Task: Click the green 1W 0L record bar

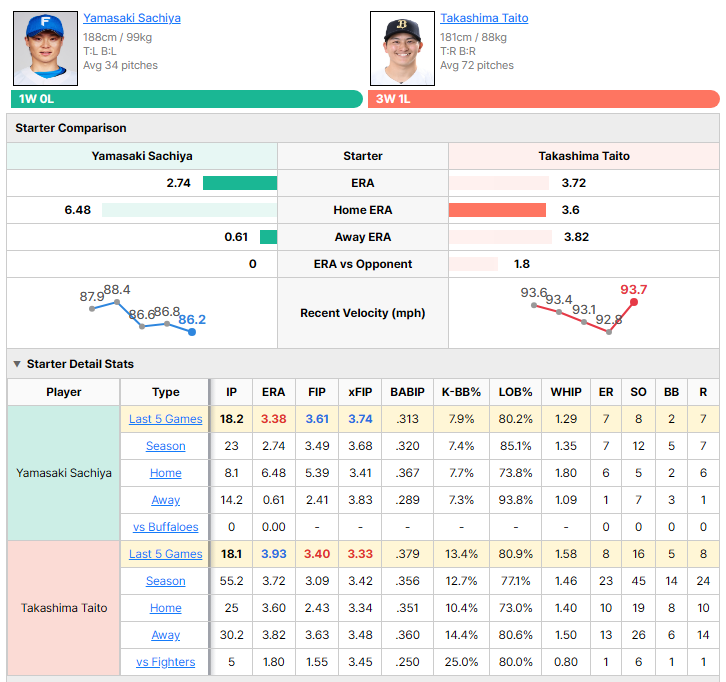Action: tap(187, 99)
